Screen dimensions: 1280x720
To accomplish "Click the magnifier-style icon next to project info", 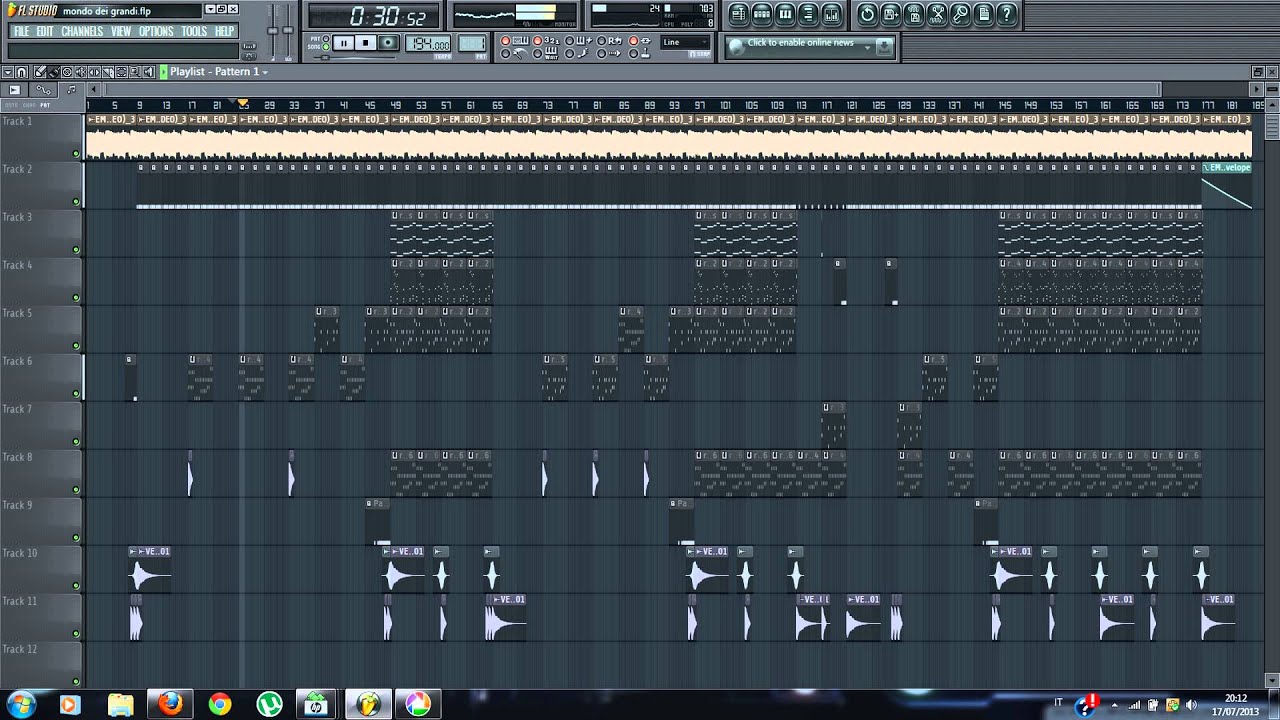I will [x=960, y=14].
